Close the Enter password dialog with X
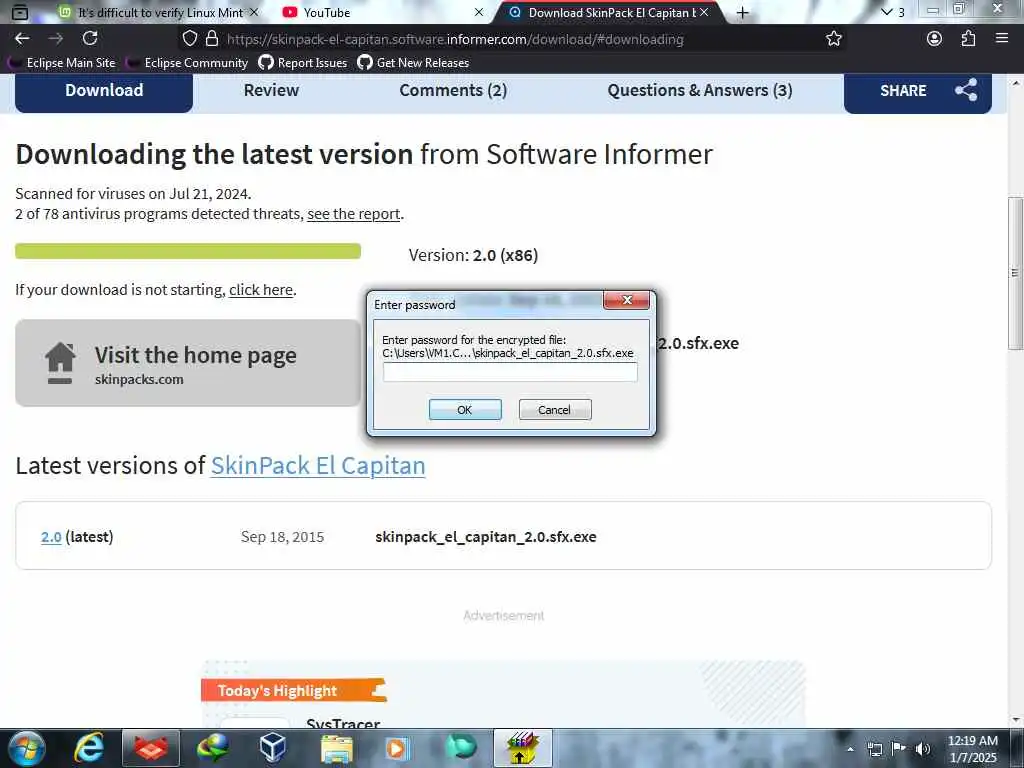This screenshot has width=1024, height=768. coord(627,300)
